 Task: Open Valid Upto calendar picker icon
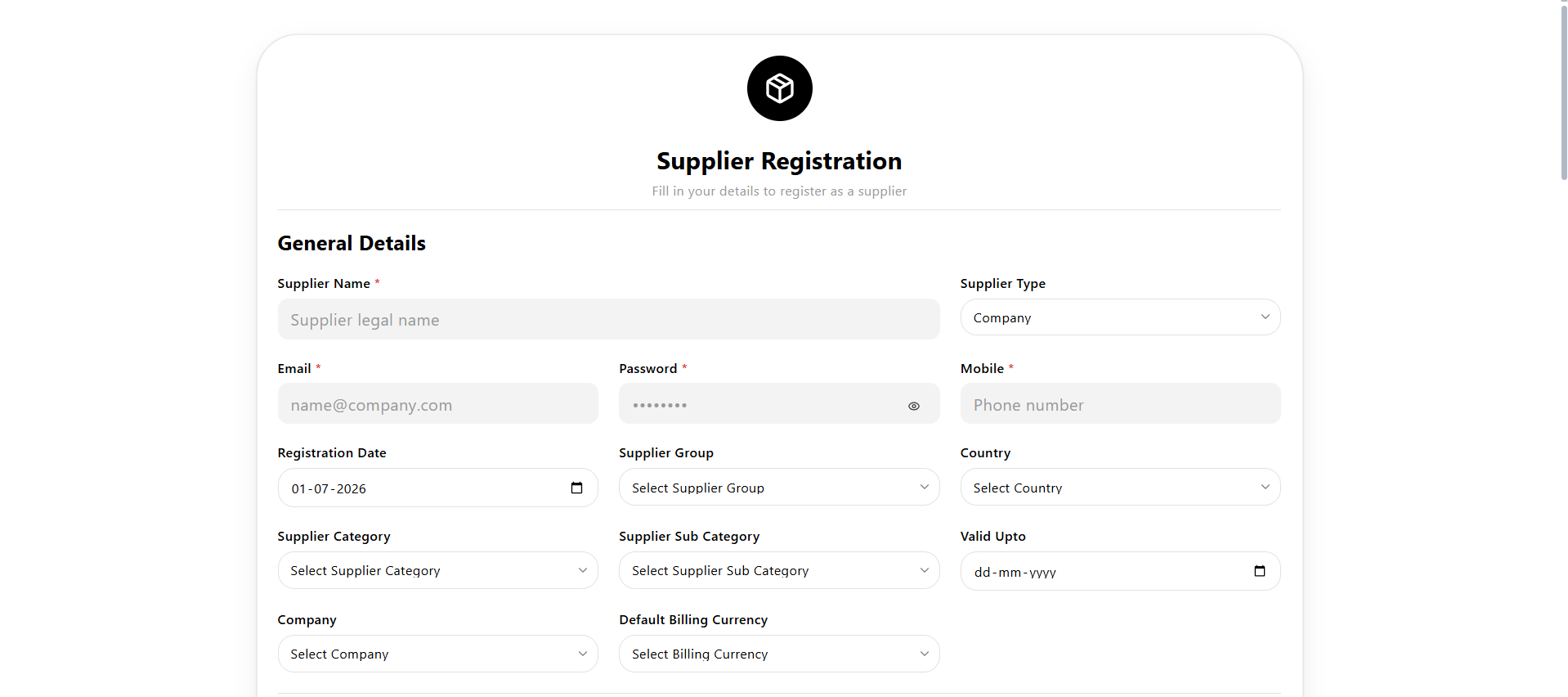(x=1259, y=571)
